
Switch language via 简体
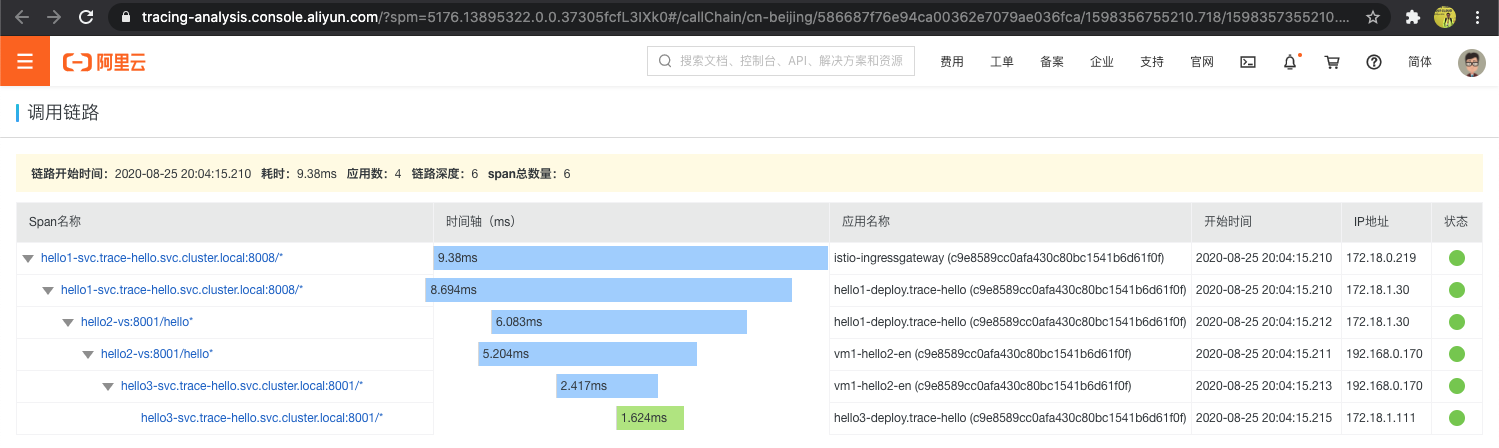click(x=1420, y=62)
